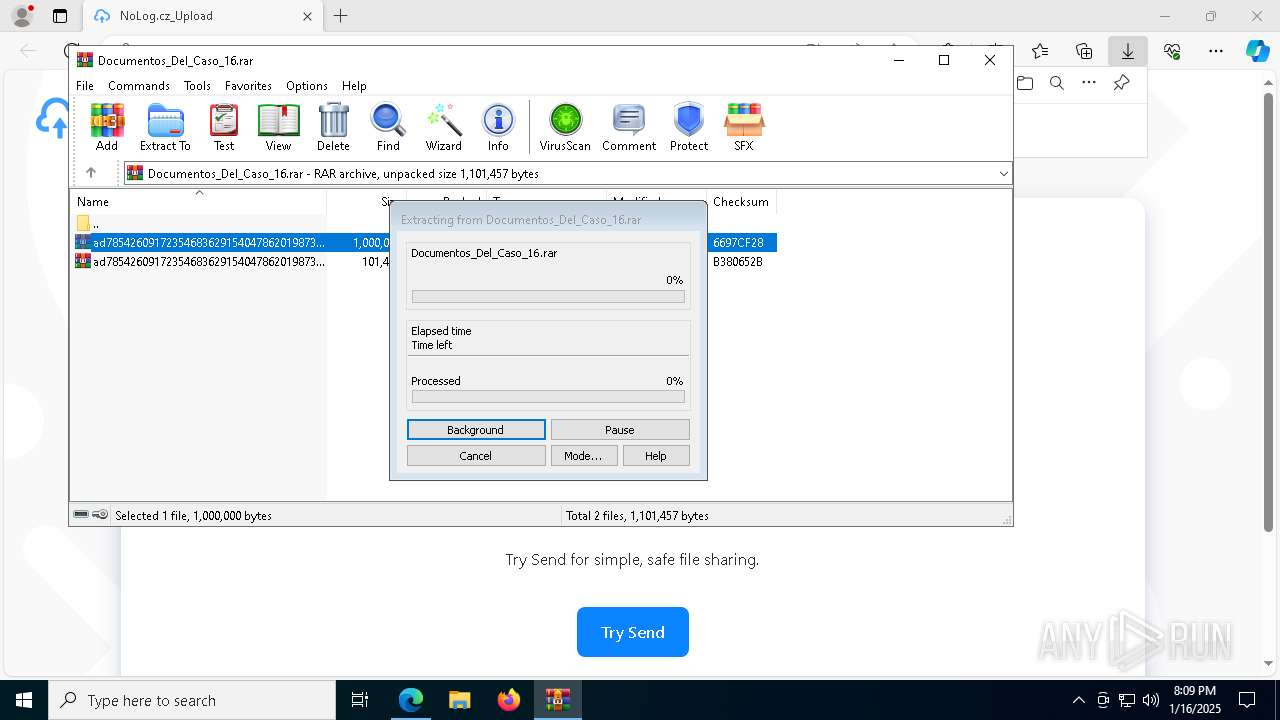The width and height of the screenshot is (1280, 720).
Task: Open the Windows Start menu
Action: click(24, 700)
